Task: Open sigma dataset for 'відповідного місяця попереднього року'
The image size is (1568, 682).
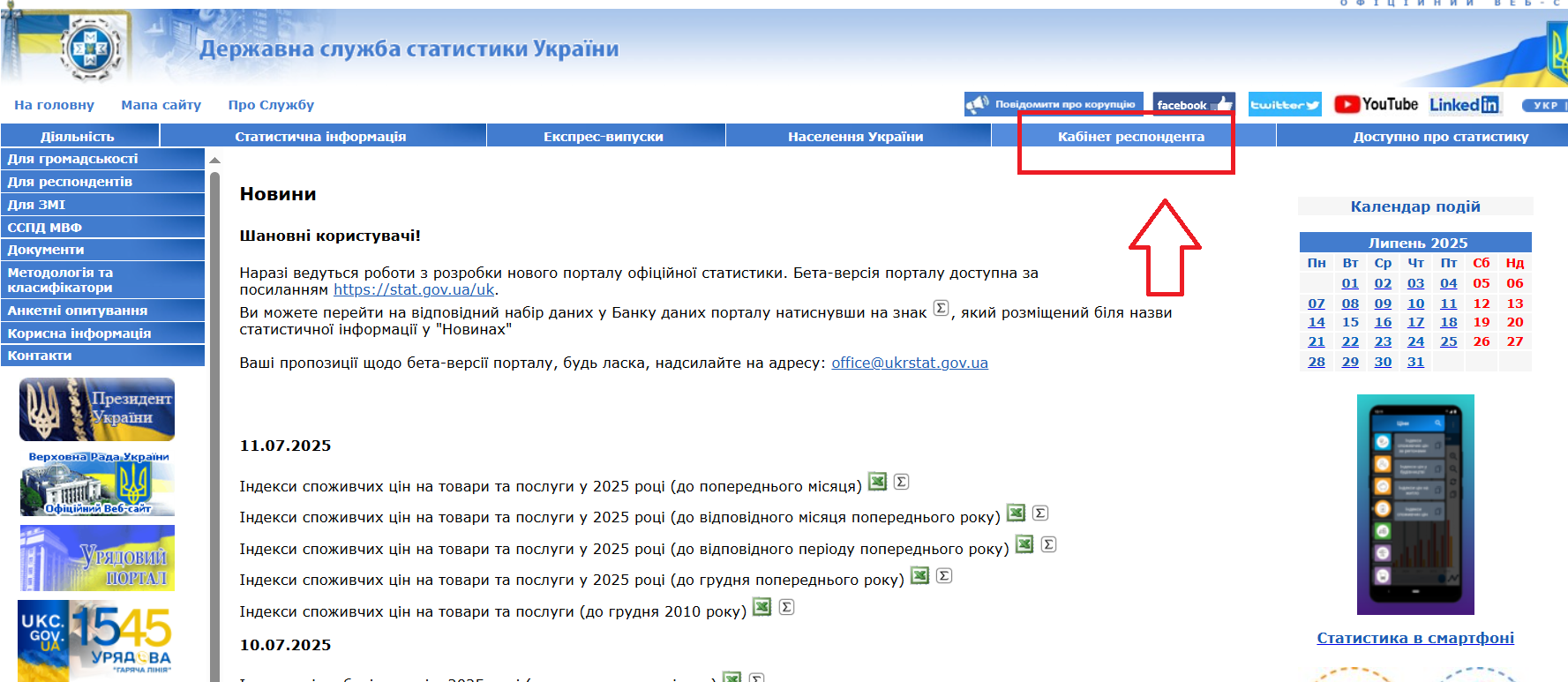Action: tap(1040, 513)
